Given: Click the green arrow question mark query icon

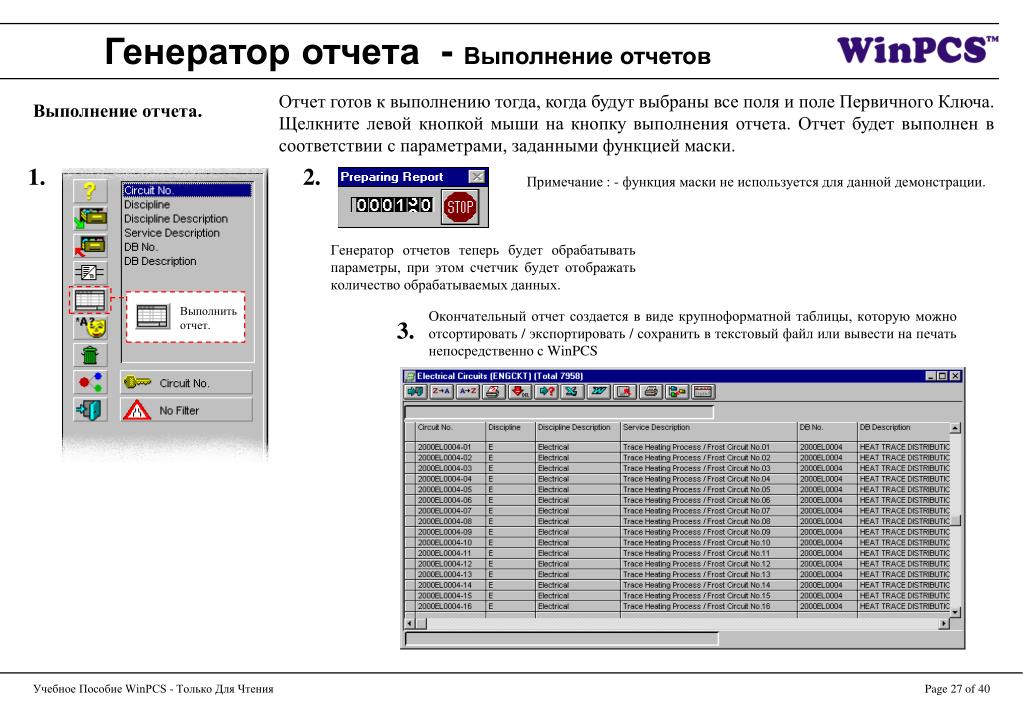Looking at the screenshot, I should [x=546, y=392].
